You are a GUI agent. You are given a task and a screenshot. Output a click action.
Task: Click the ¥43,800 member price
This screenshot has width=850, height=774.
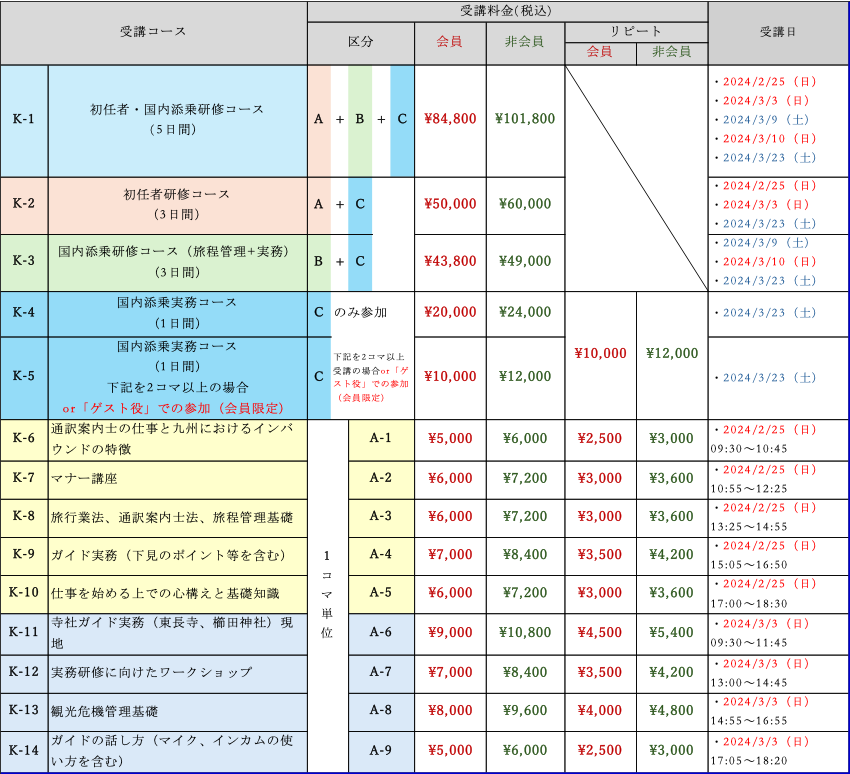coord(450,262)
